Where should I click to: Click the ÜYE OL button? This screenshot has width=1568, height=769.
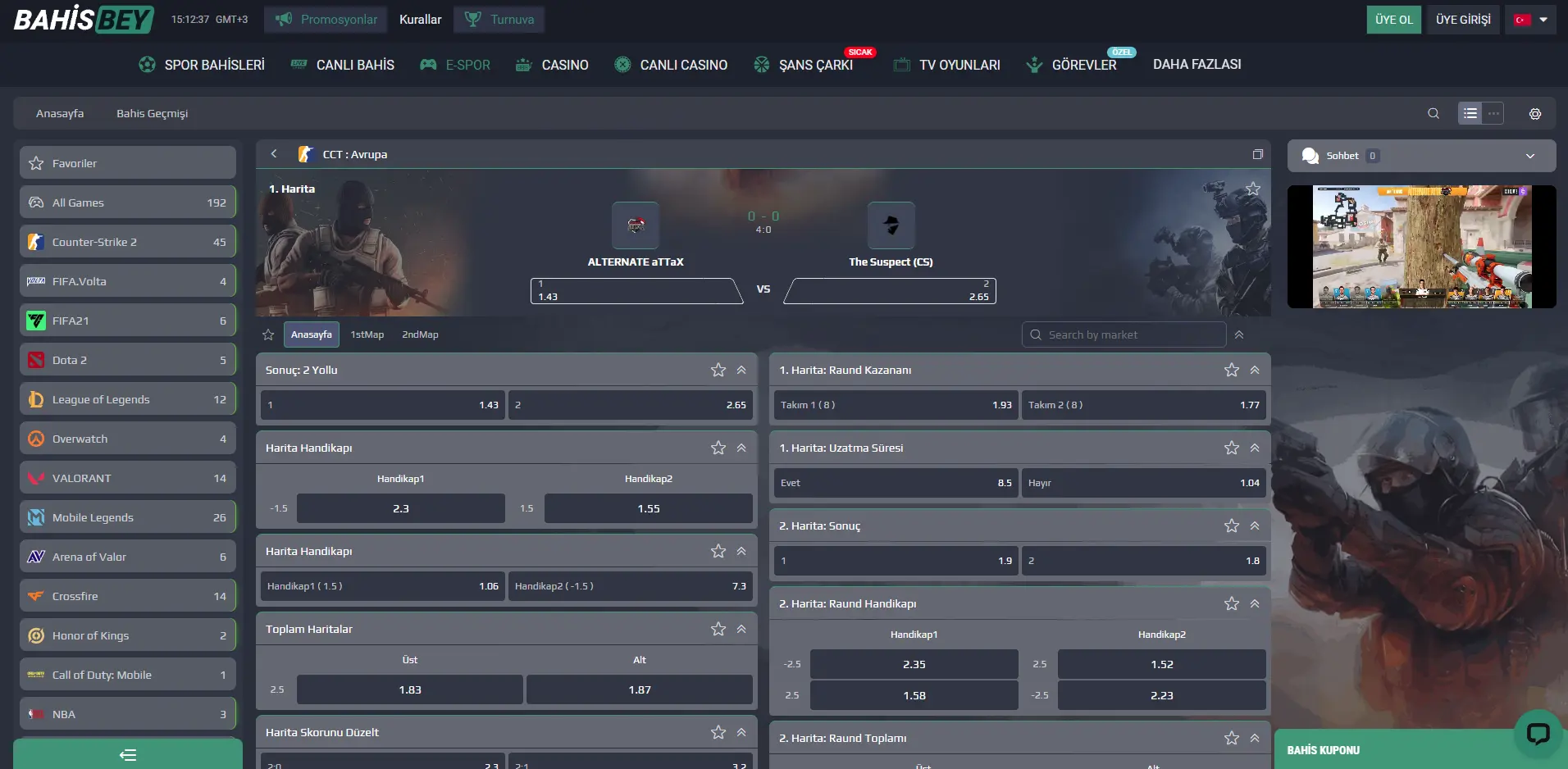(1394, 20)
